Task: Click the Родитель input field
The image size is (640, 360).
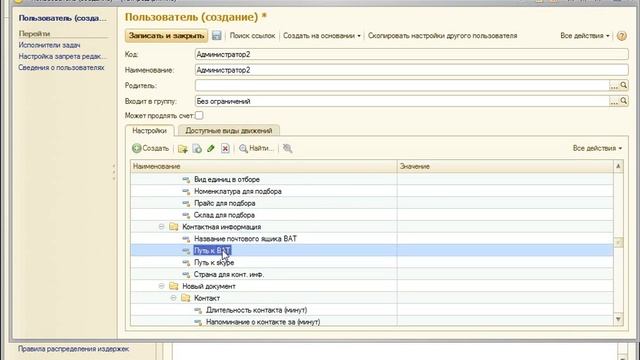Action: point(402,85)
